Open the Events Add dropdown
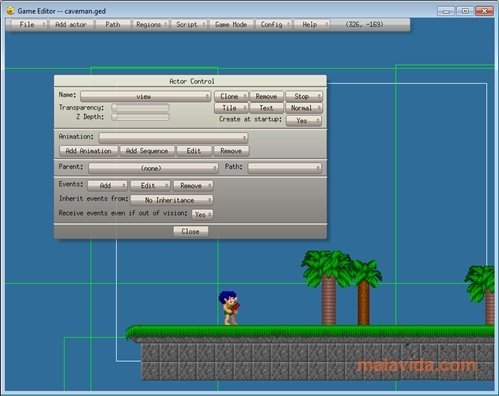This screenshot has height=396, width=499. [x=107, y=186]
